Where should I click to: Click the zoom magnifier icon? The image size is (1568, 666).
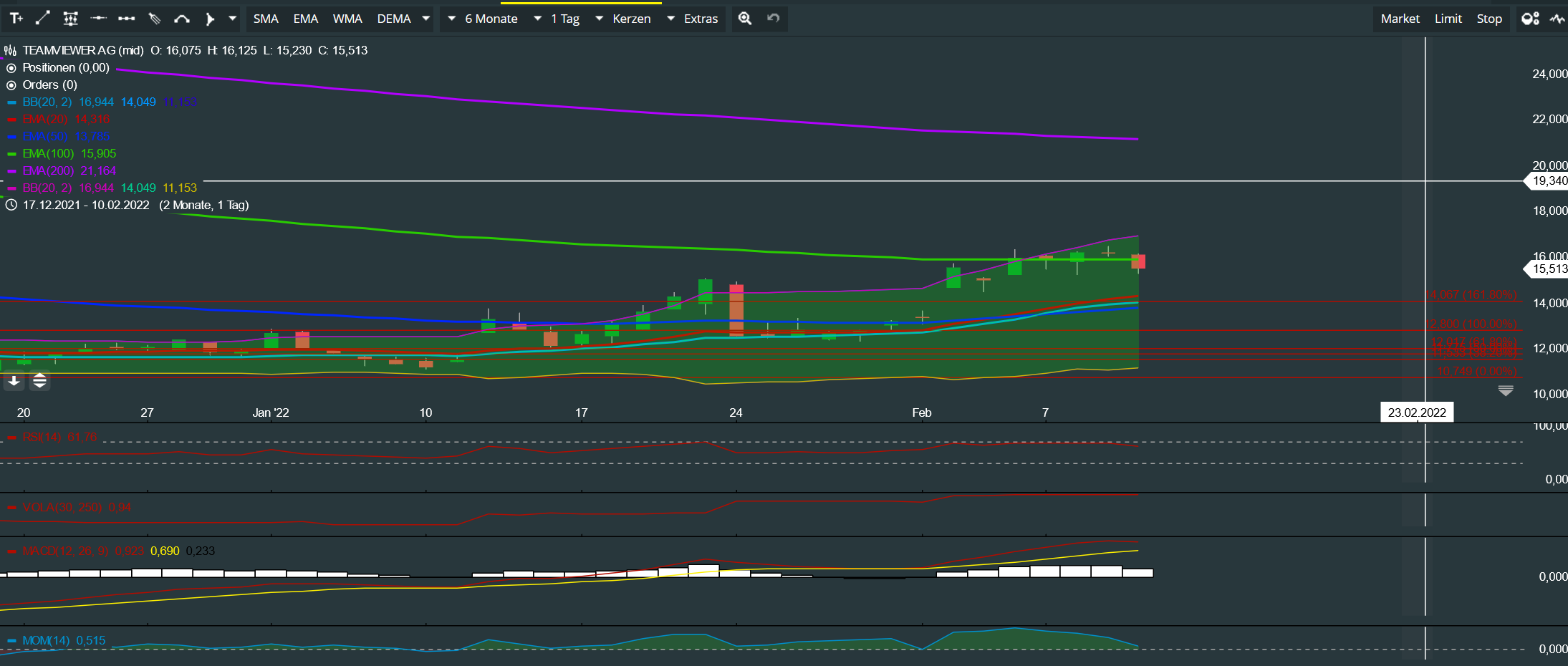click(745, 19)
